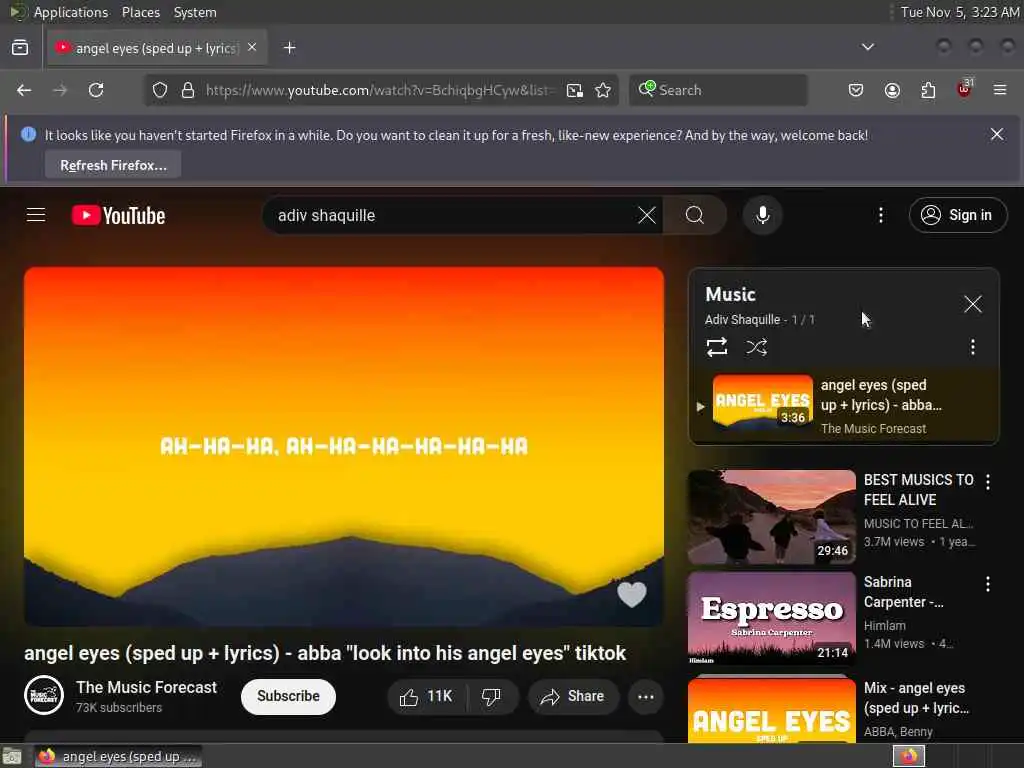Play BEST MUSICS TO FEEL ALIVE thumbnail

point(772,517)
